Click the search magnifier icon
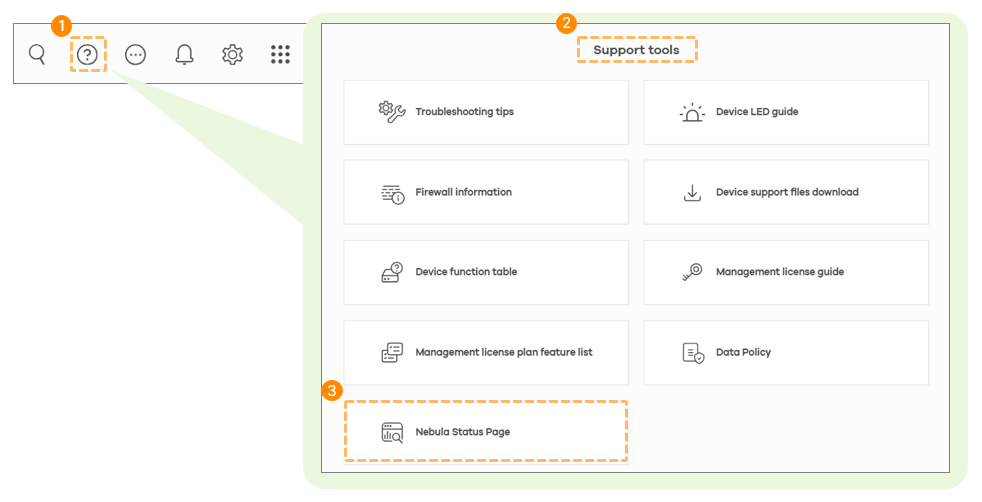 tap(38, 54)
